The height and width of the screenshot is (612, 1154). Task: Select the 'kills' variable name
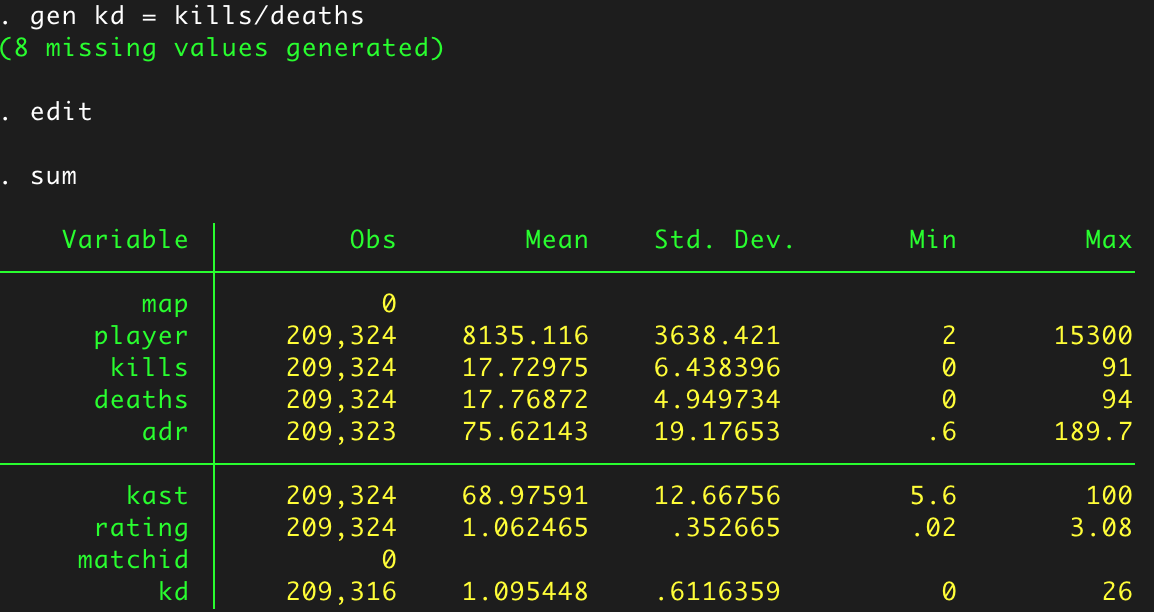point(149,367)
